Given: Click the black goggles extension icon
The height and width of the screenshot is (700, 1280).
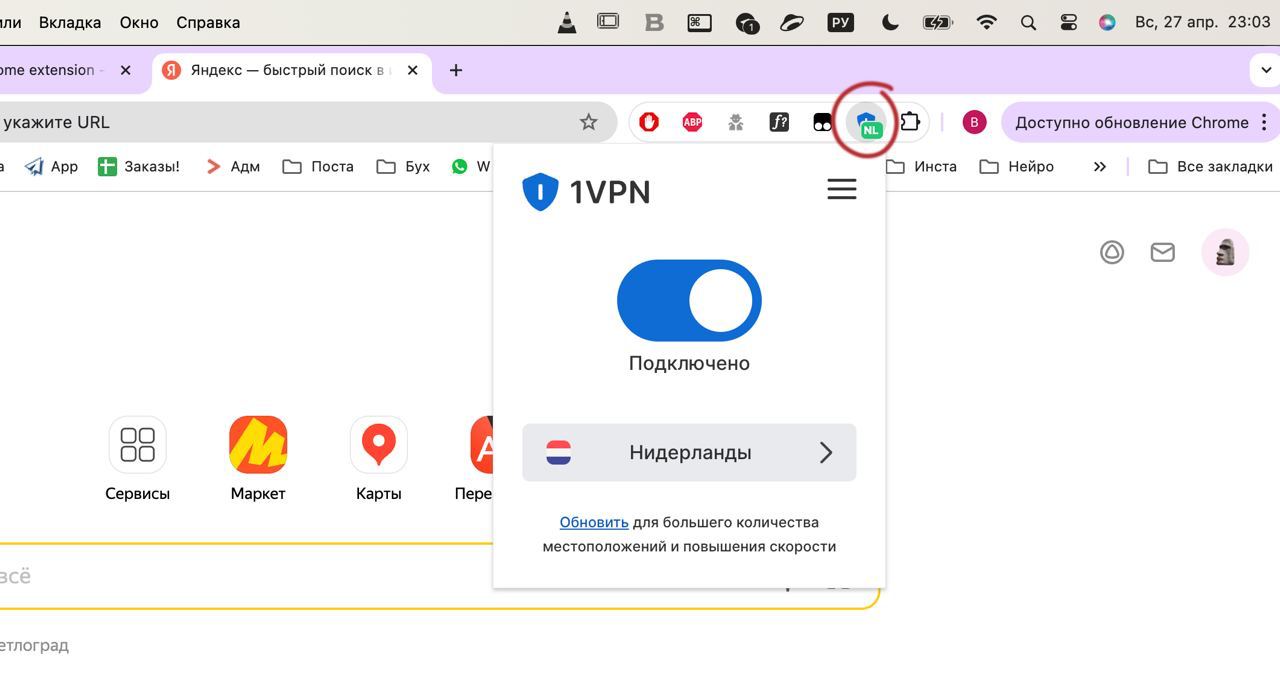Looking at the screenshot, I should point(822,122).
